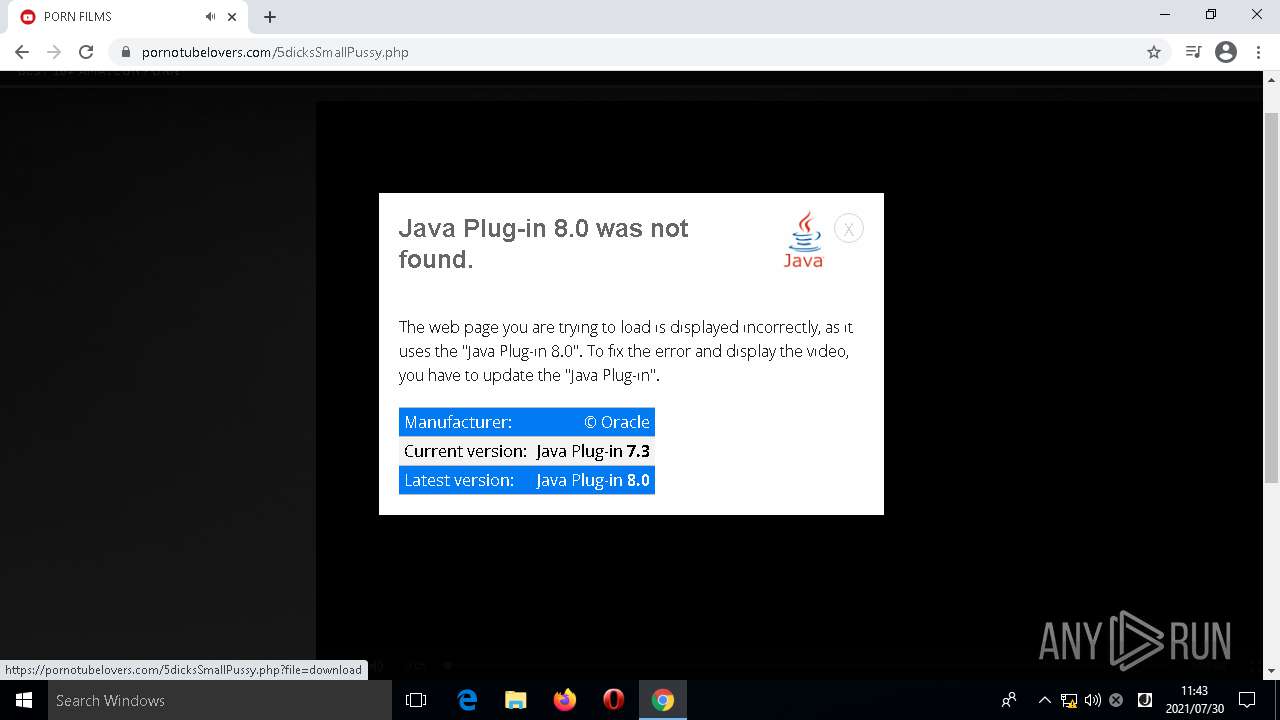Launch Microsoft Edge from the taskbar
The image size is (1280, 720).
point(467,700)
